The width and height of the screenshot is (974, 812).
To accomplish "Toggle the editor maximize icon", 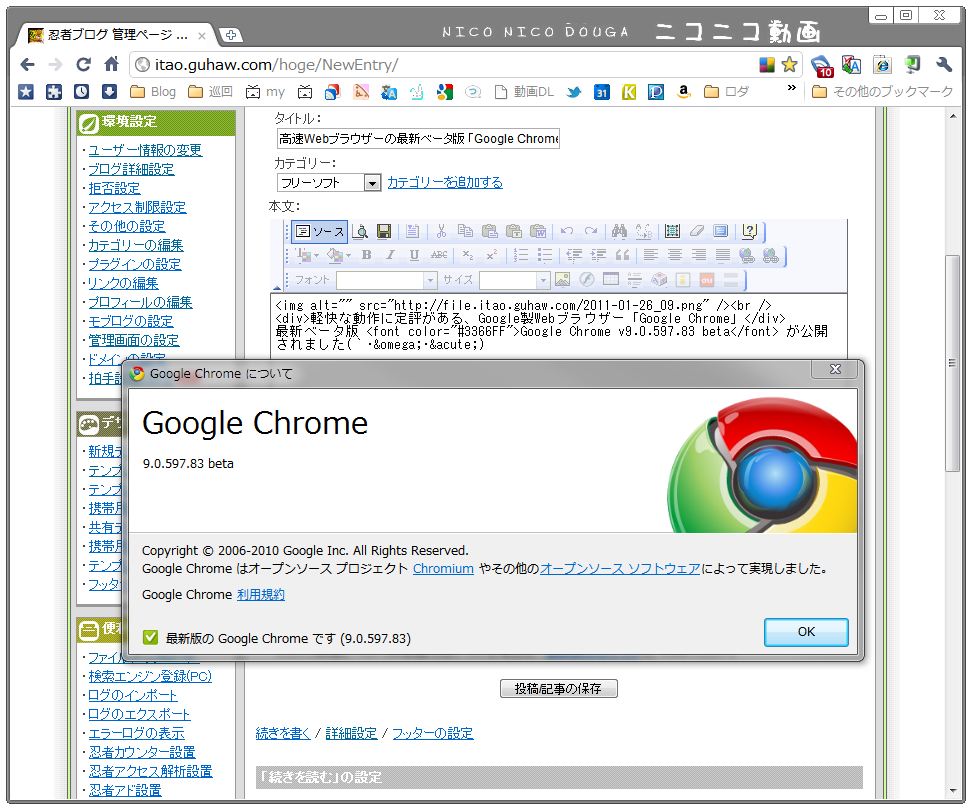I will (721, 232).
